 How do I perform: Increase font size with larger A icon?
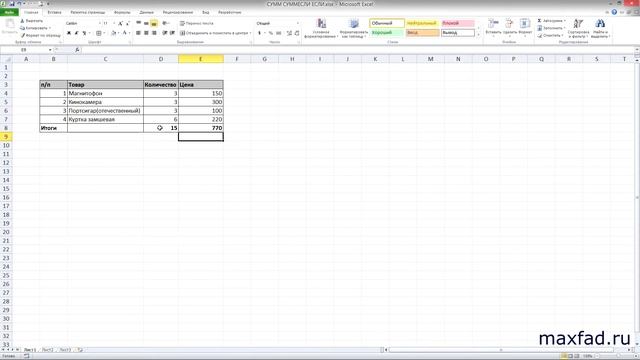(x=120, y=24)
